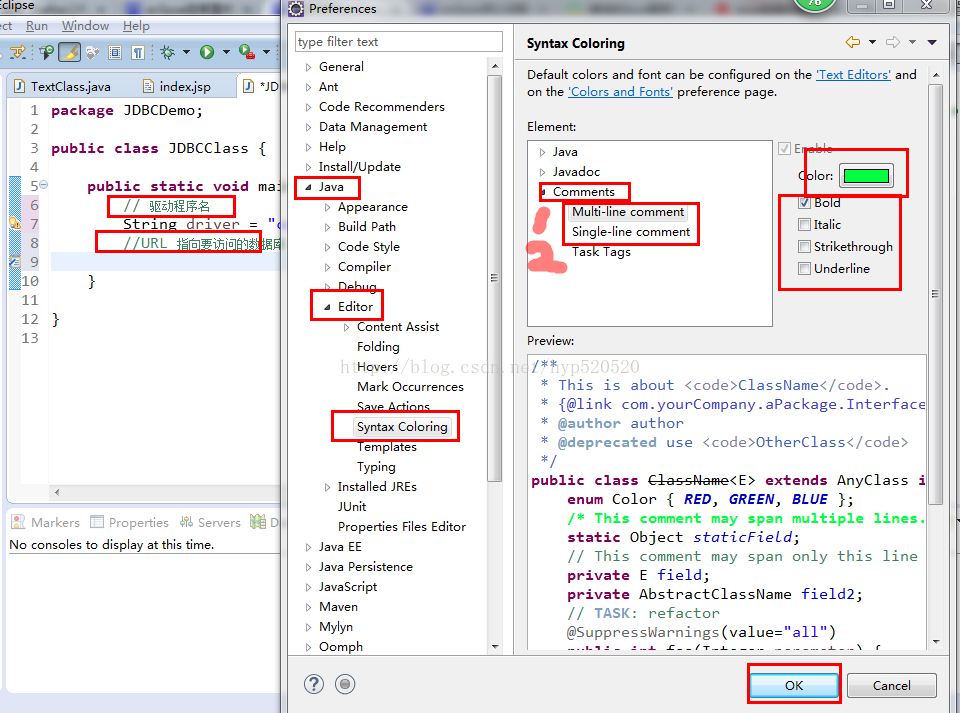
Task: Expand the Ant preferences node
Action: pyautogui.click(x=308, y=87)
